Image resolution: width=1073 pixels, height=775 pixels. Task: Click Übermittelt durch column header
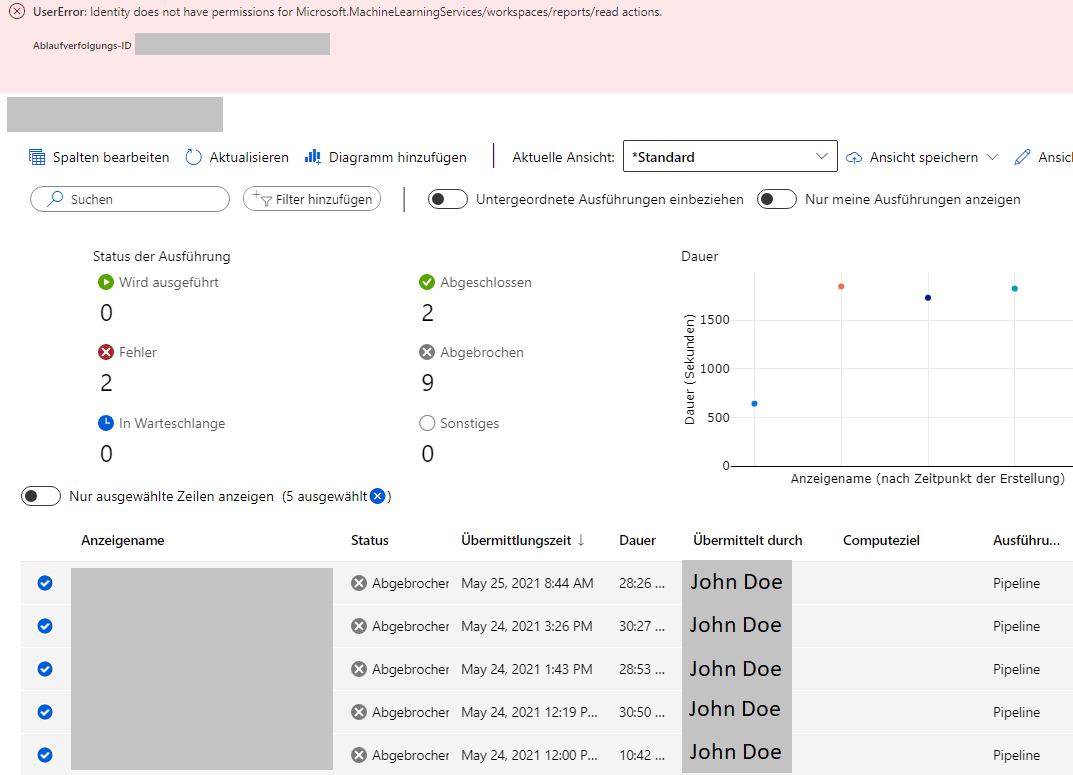(x=747, y=540)
